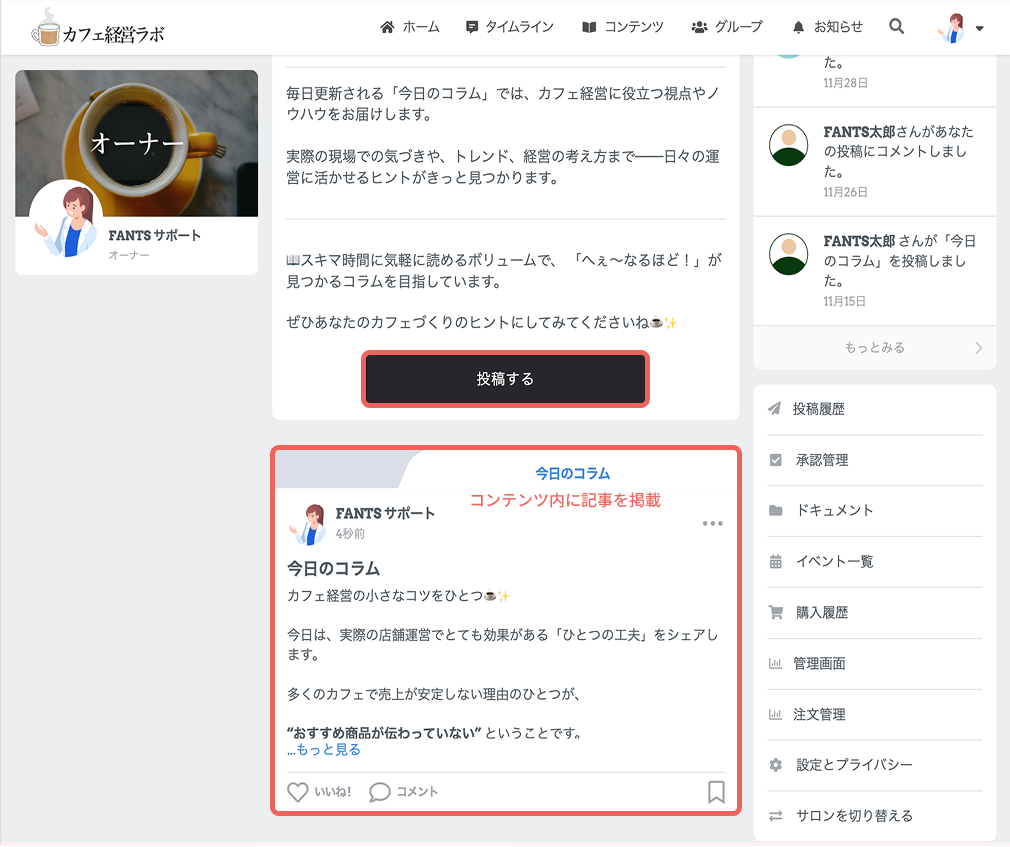Click the chevron beside もっとみる
The image size is (1010, 847).
pos(978,348)
